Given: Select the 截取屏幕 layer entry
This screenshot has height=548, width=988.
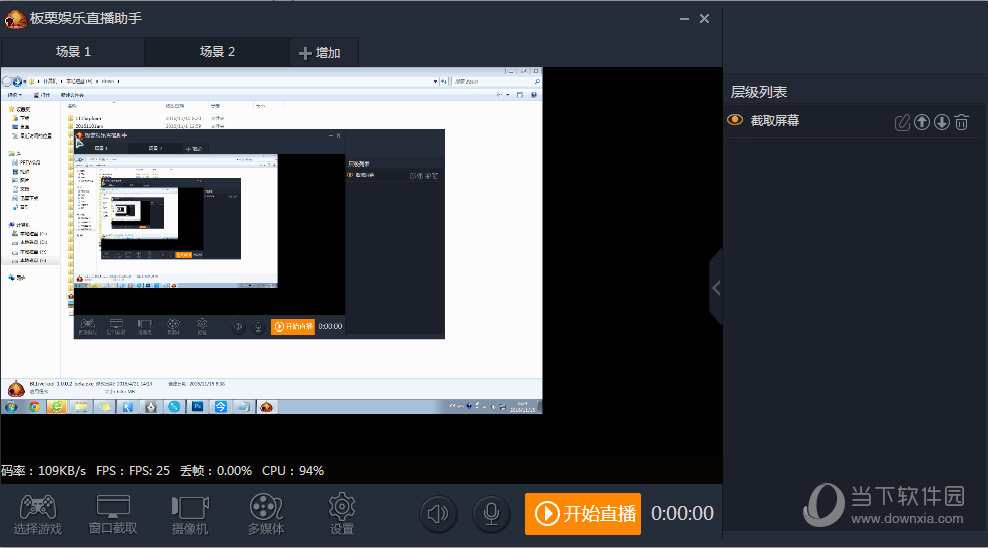Looking at the screenshot, I should 775,121.
